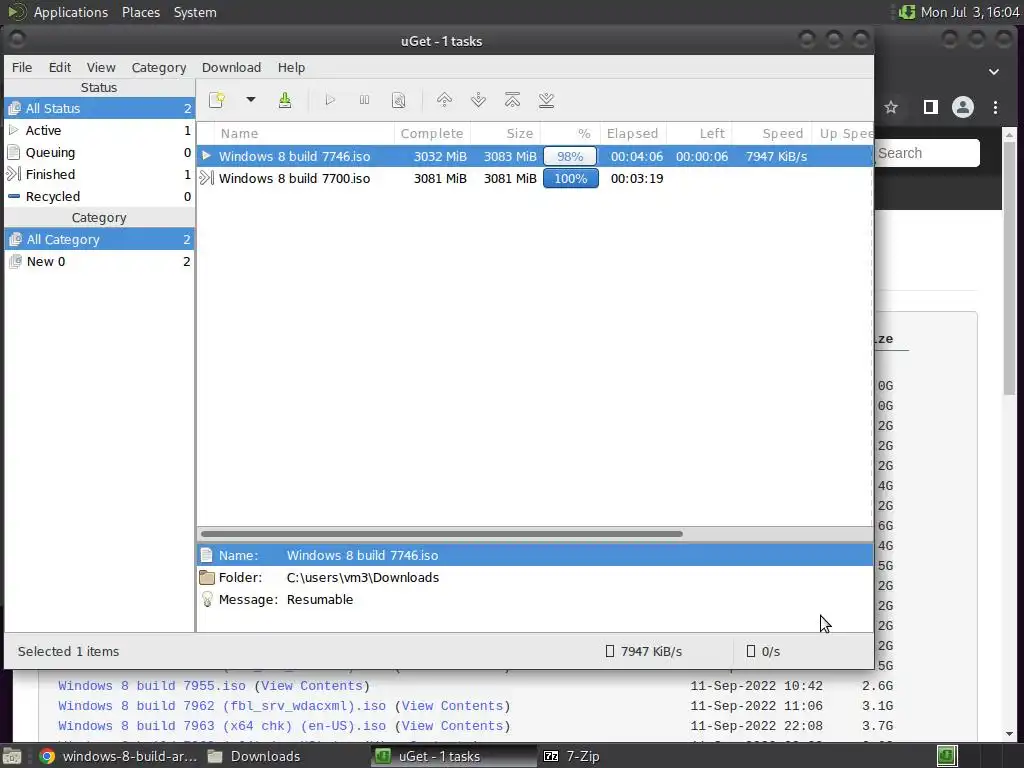Open the Chrome three-dot menu
The image size is (1024, 768).
click(x=995, y=107)
